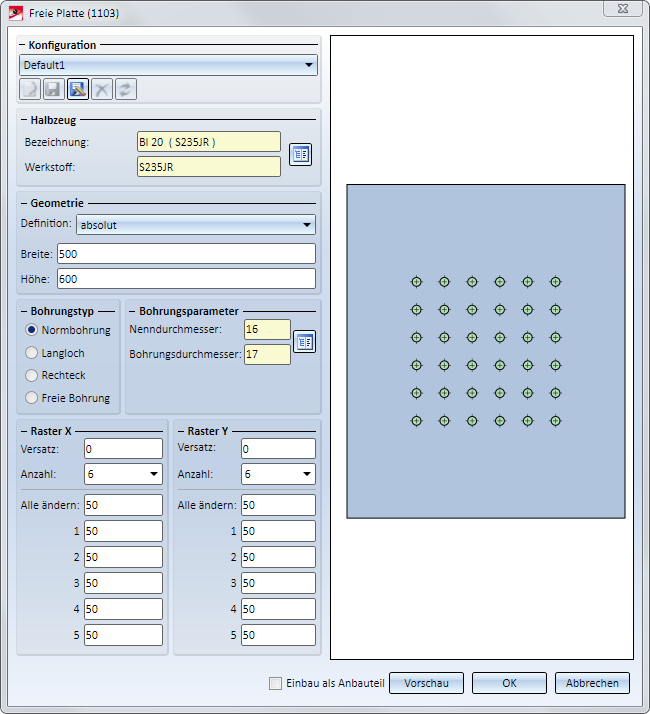Click the save configuration disk icon
The image size is (650, 714).
54,89
